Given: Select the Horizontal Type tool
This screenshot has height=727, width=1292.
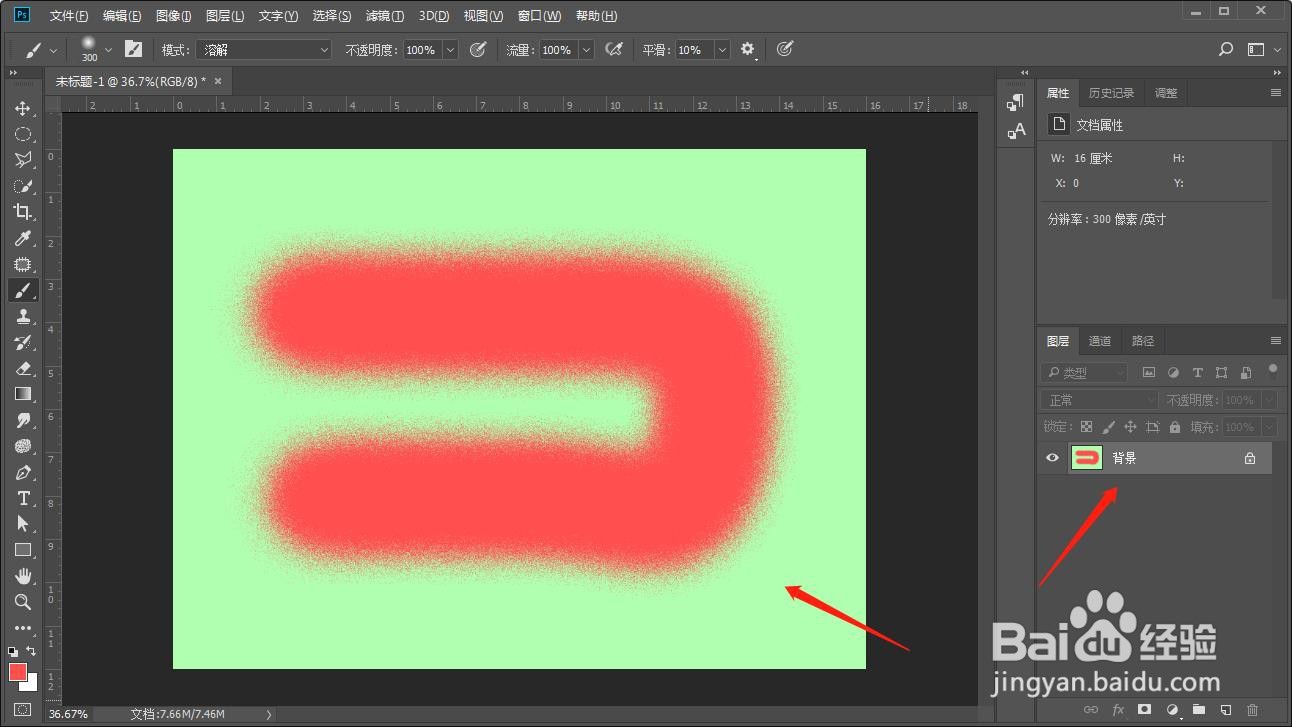Looking at the screenshot, I should pyautogui.click(x=23, y=498).
